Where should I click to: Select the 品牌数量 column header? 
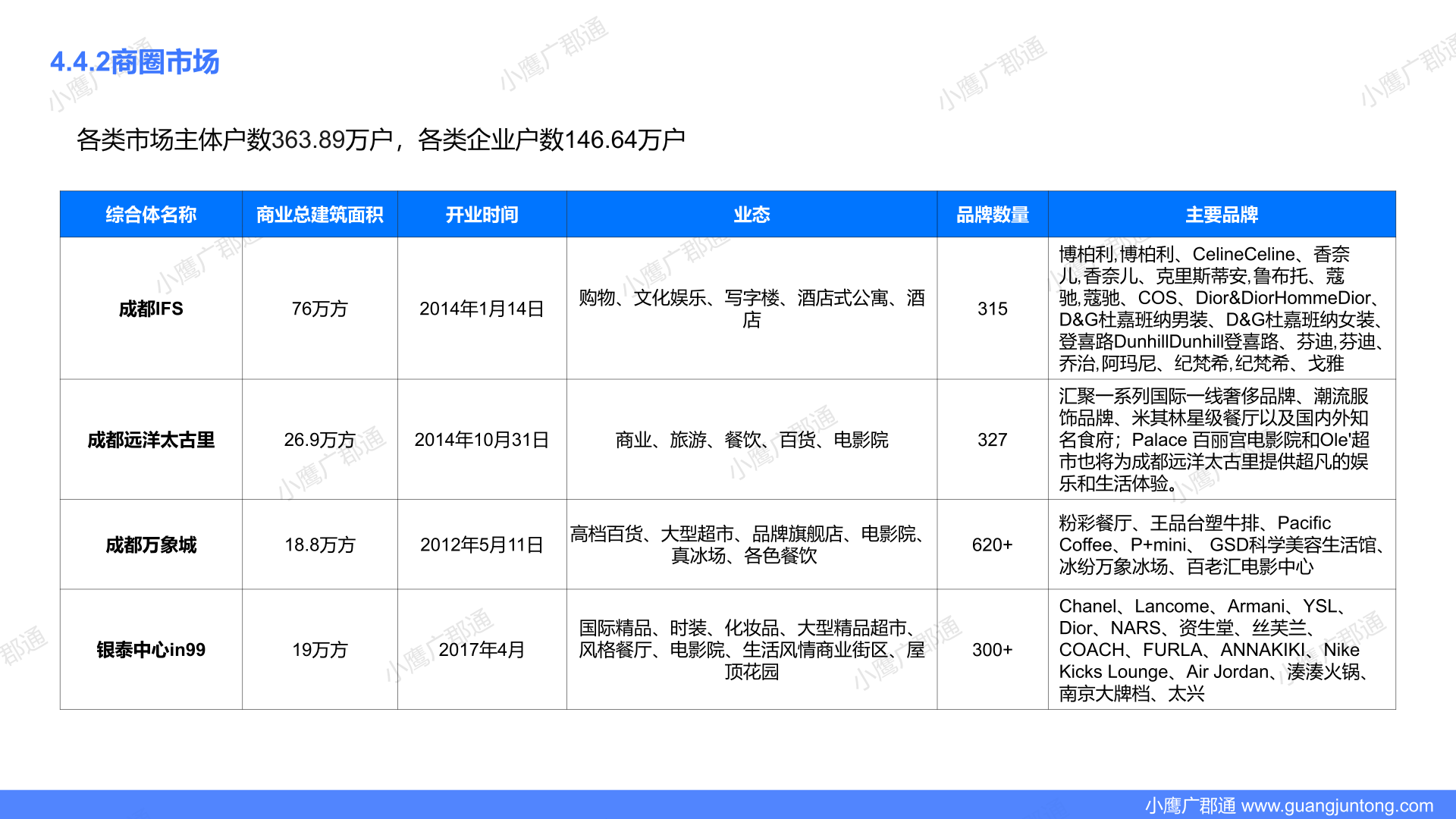pyautogui.click(x=992, y=215)
